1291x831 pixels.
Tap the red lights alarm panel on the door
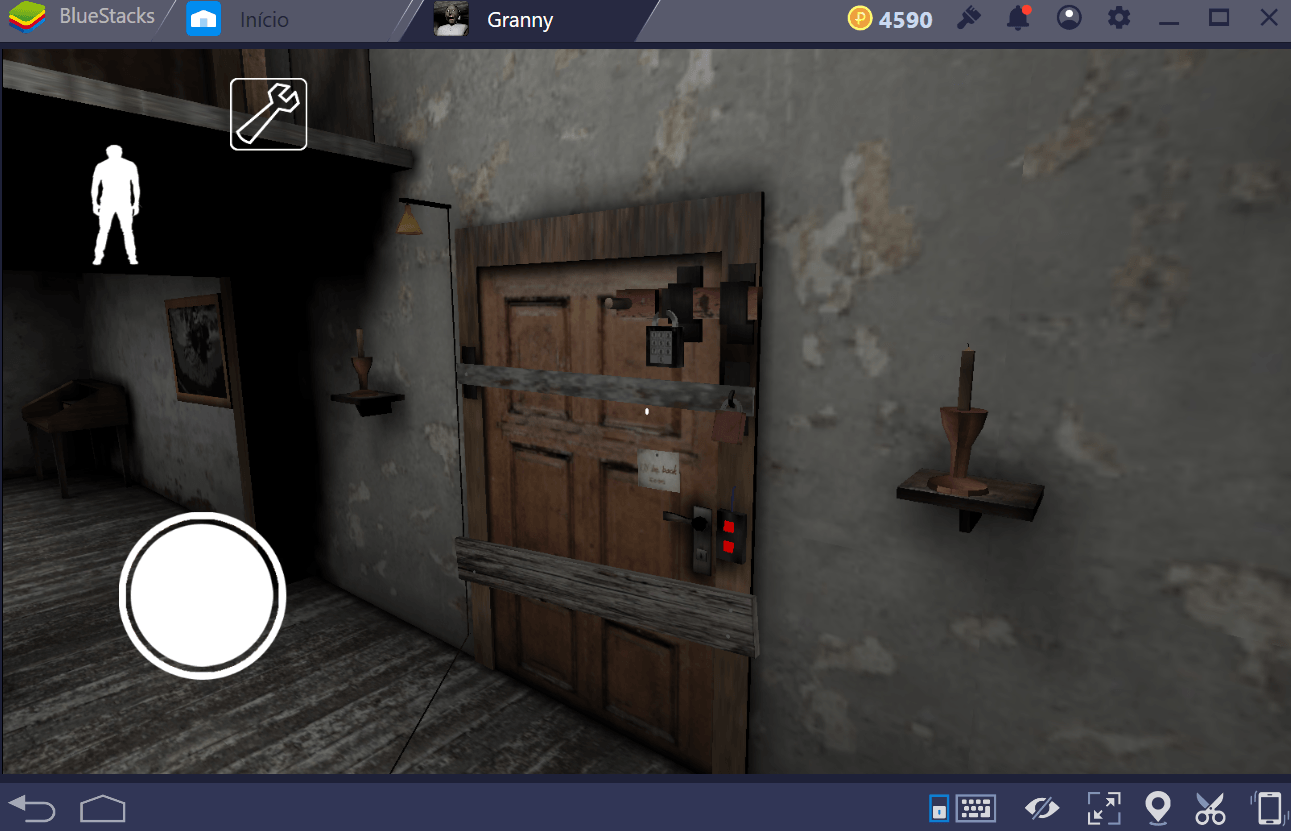pyautogui.click(x=731, y=535)
